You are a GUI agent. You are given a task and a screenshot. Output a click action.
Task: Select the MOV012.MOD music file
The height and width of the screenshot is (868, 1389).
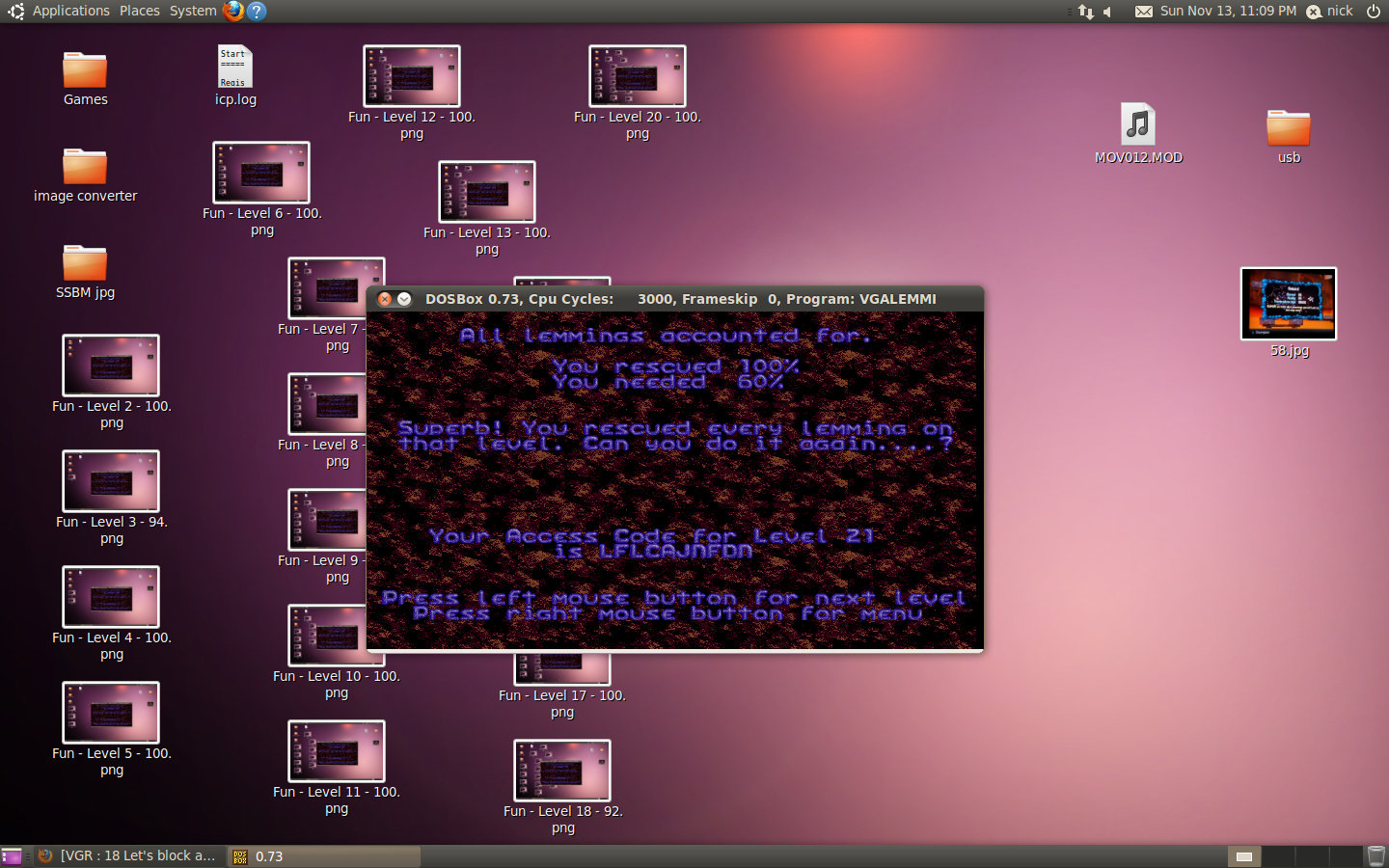[x=1138, y=125]
